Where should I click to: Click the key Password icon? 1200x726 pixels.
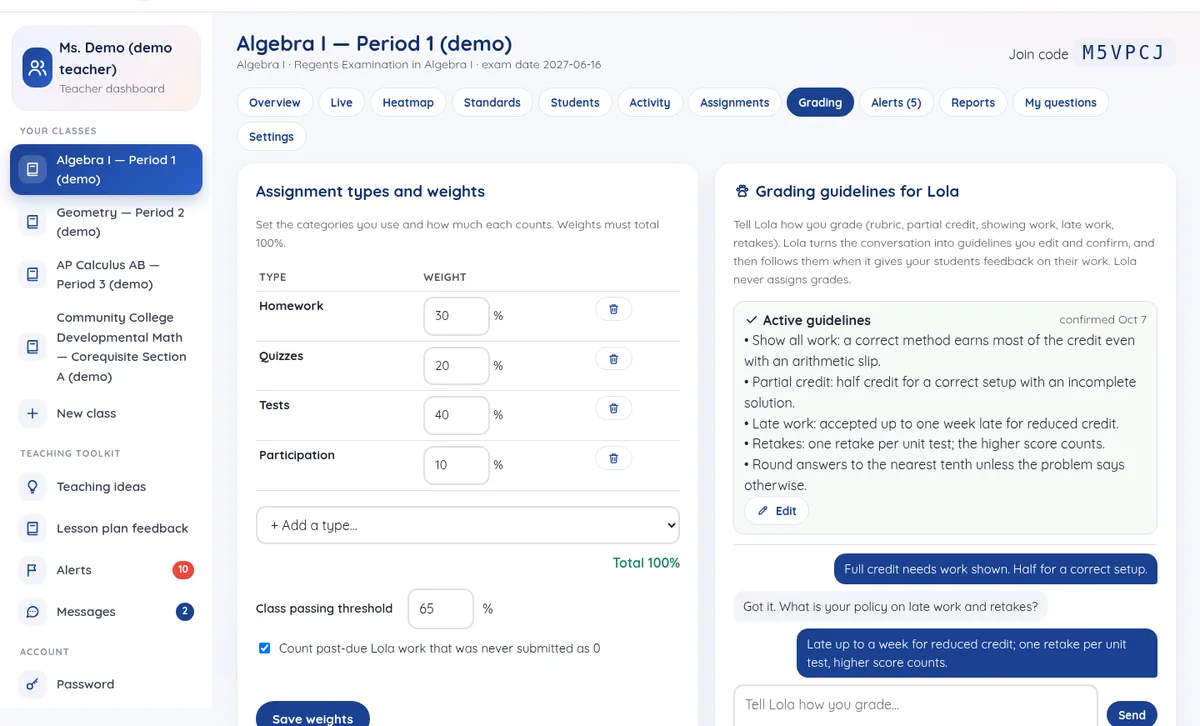(x=33, y=685)
